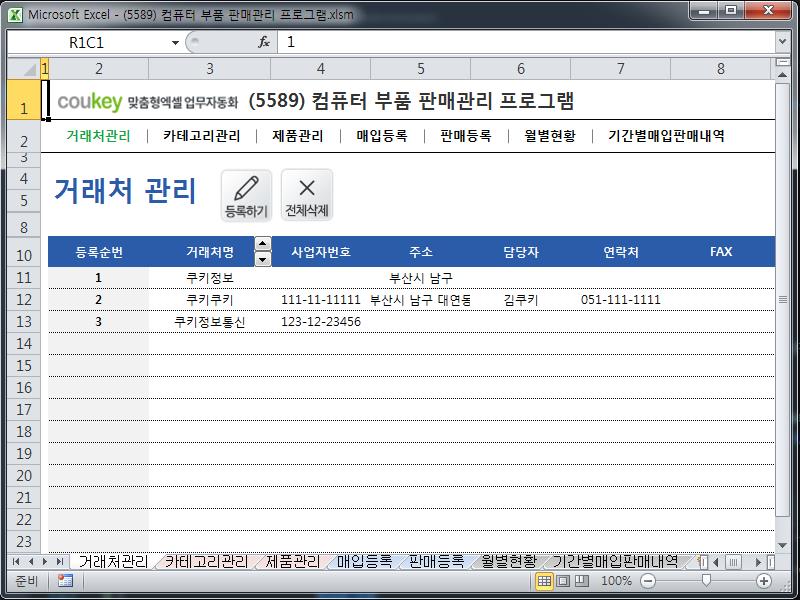Select column header 5
800x600 pixels.
tap(420, 69)
